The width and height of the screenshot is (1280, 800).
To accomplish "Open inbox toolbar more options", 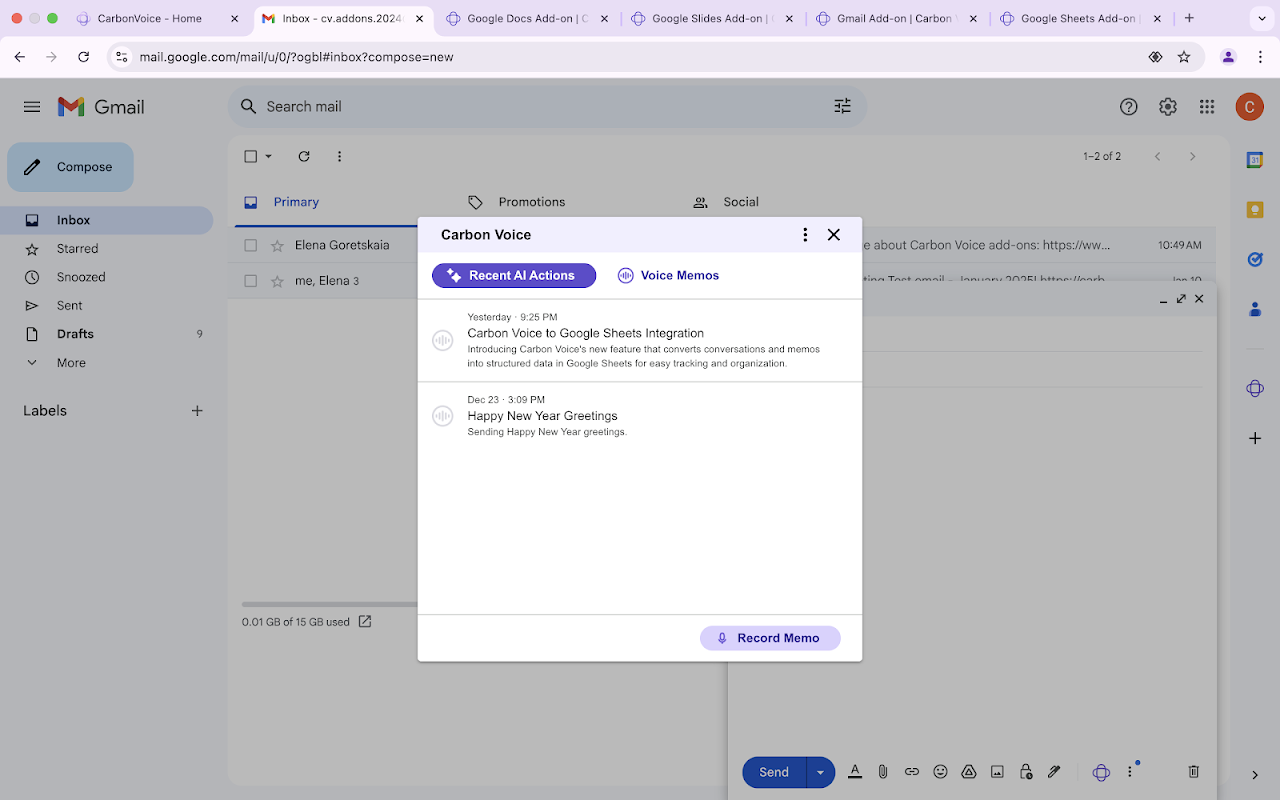I will point(340,157).
